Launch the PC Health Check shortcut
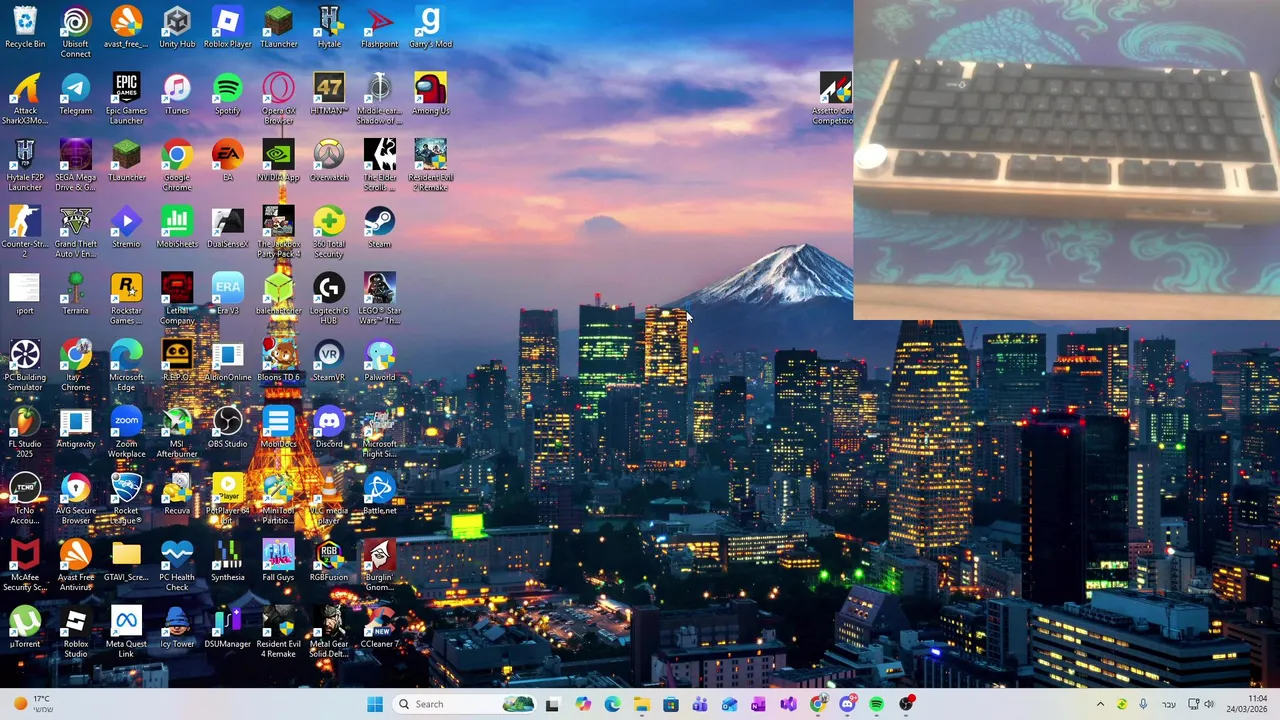The width and height of the screenshot is (1280, 720). point(177,565)
